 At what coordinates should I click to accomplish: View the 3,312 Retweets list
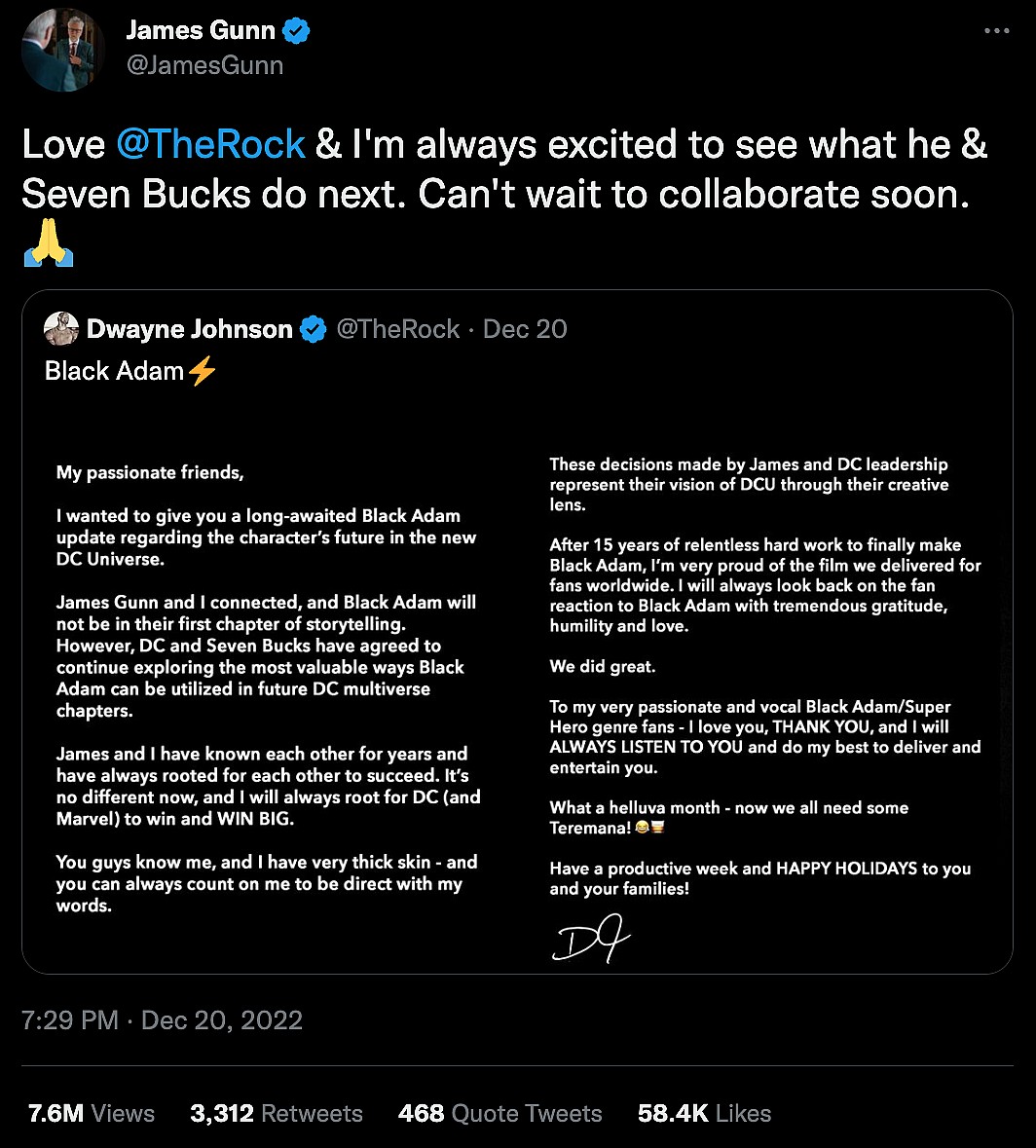click(277, 1113)
